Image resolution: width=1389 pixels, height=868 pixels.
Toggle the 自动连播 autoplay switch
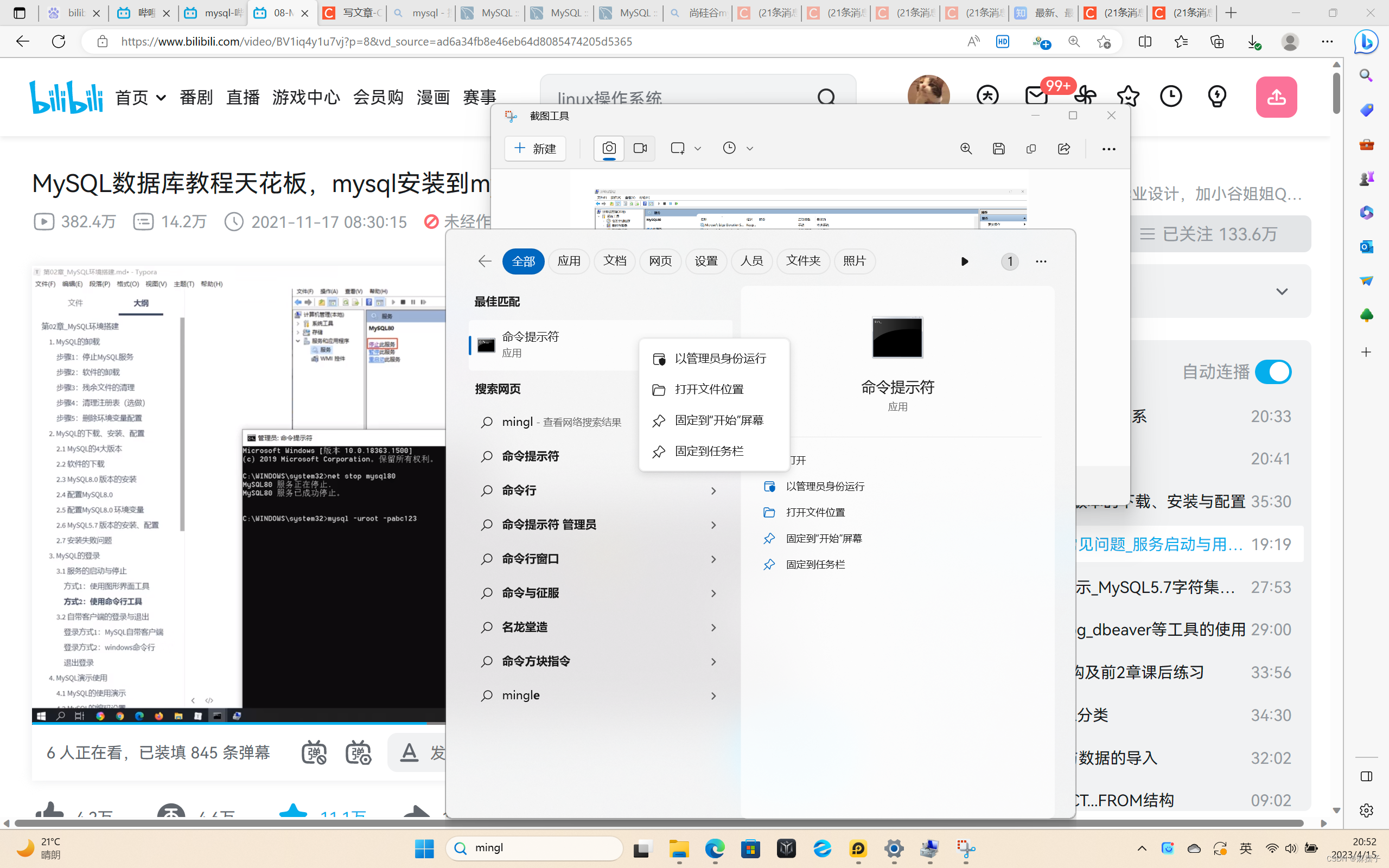tap(1273, 372)
